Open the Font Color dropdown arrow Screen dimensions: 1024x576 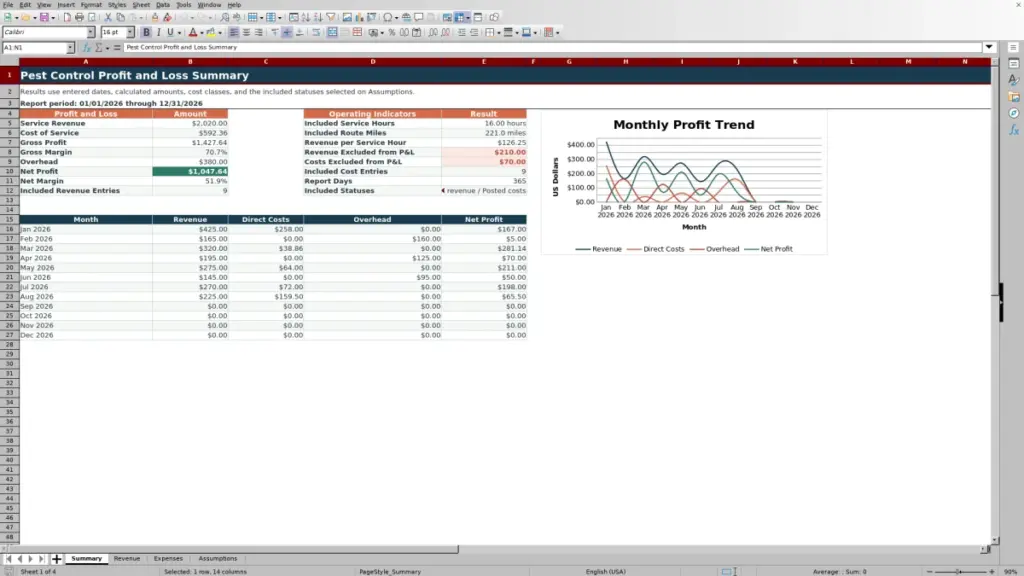coord(201,33)
